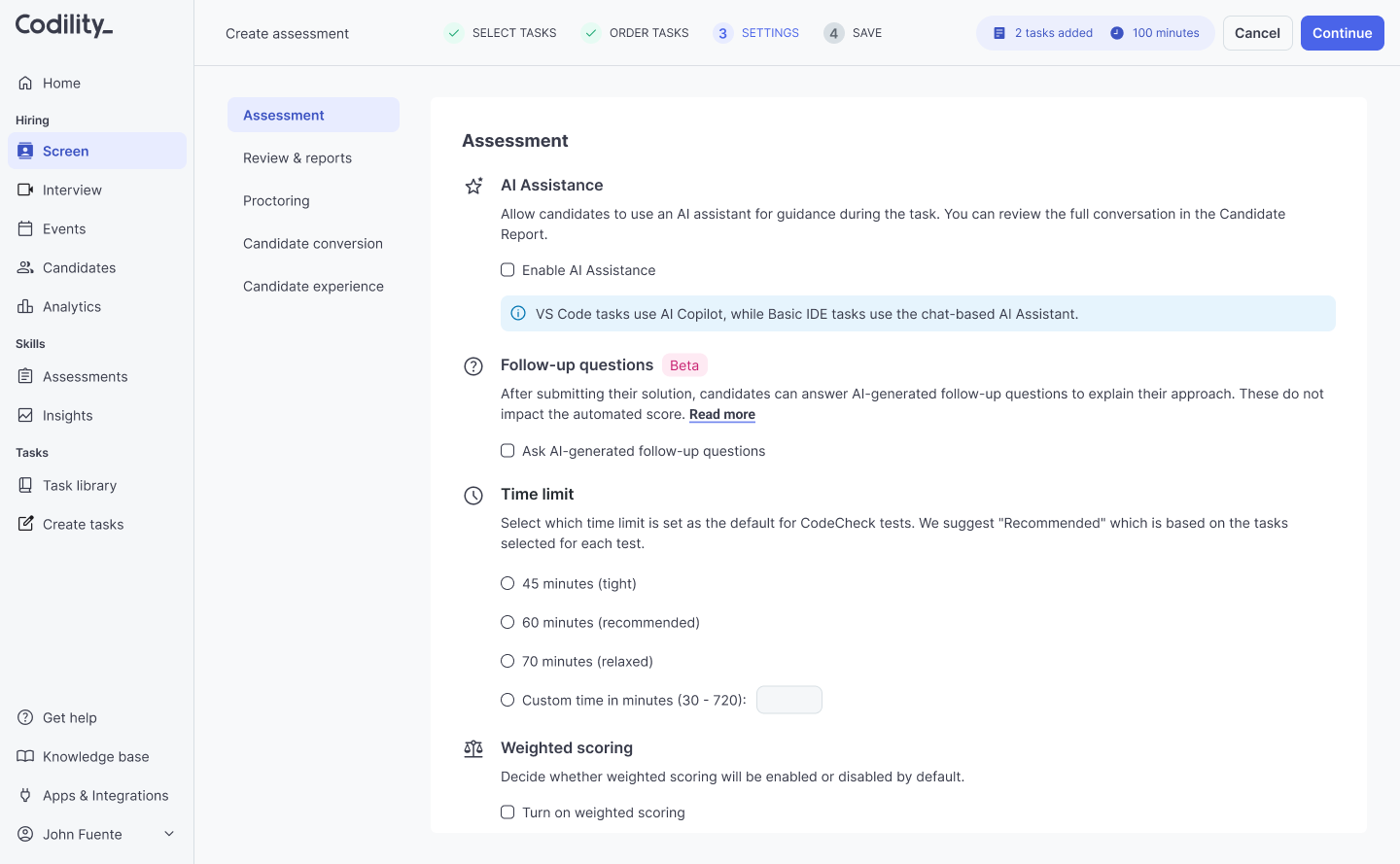Open Knowledge base via the book icon
1400x864 pixels.
click(22, 756)
